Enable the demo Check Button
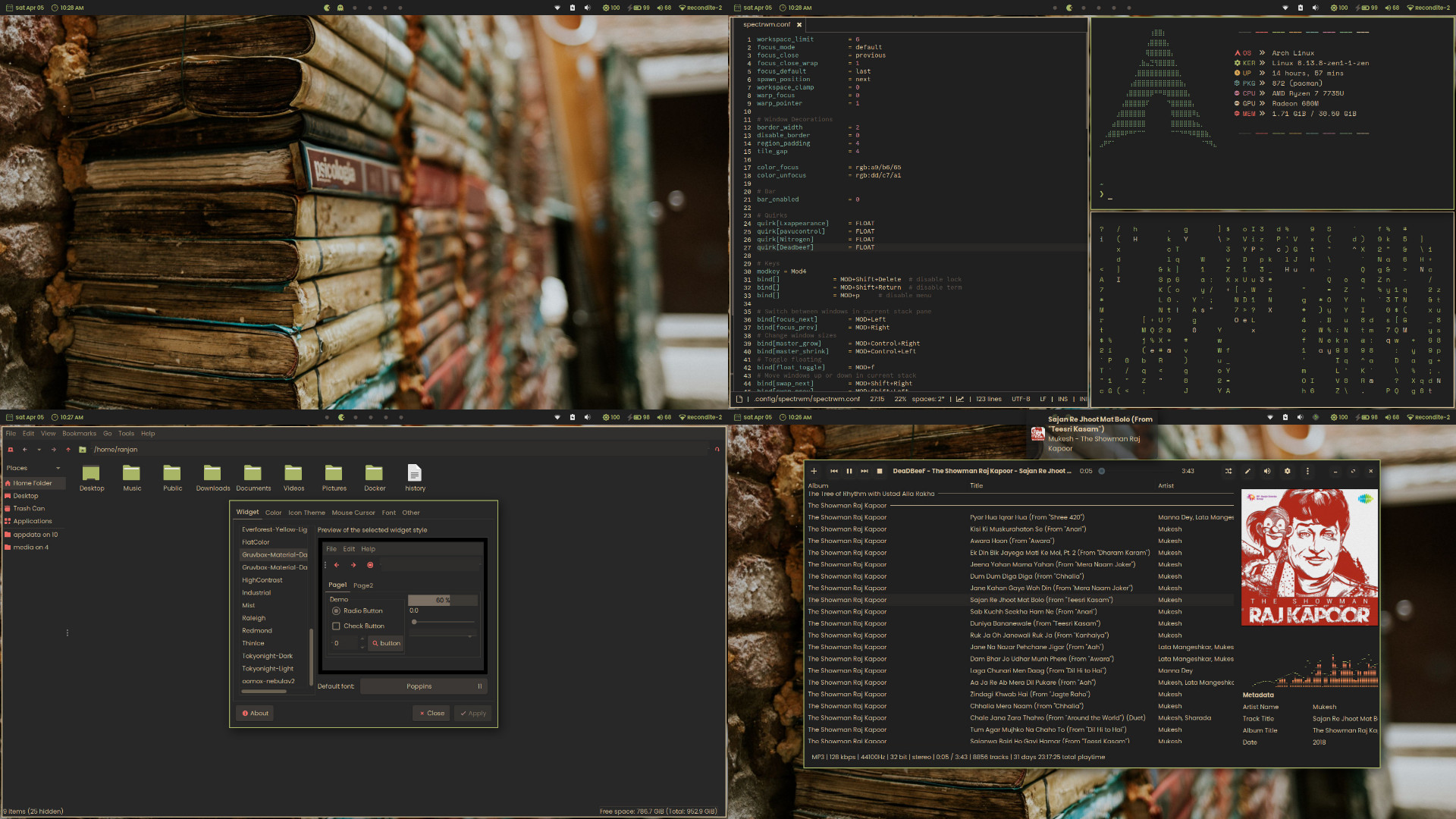The image size is (1456, 819). pos(336,626)
